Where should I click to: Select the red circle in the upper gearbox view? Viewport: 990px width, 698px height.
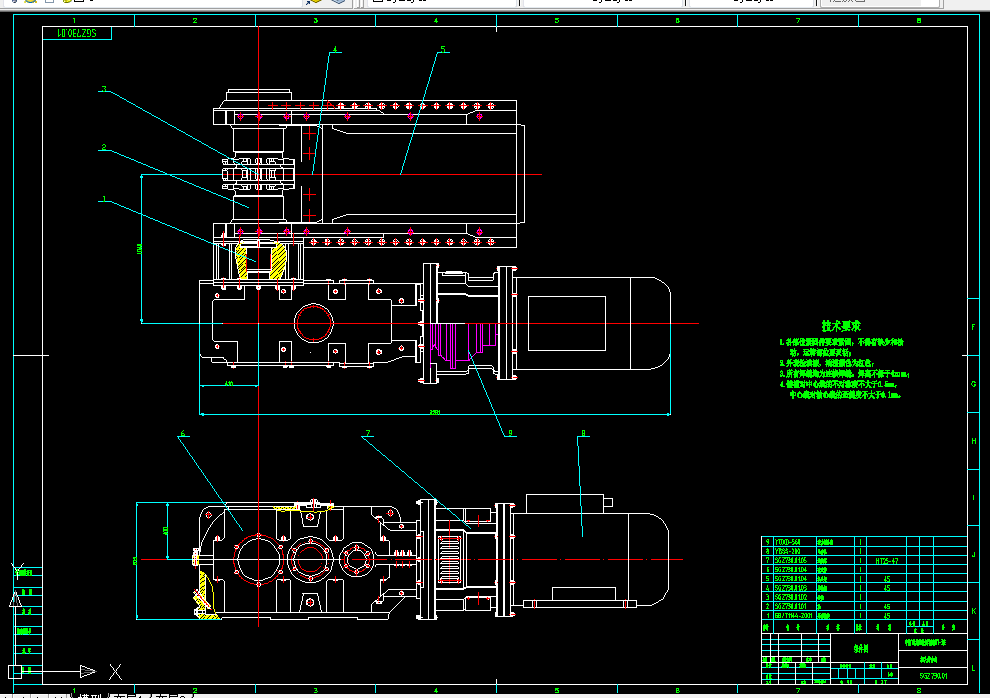(x=313, y=322)
